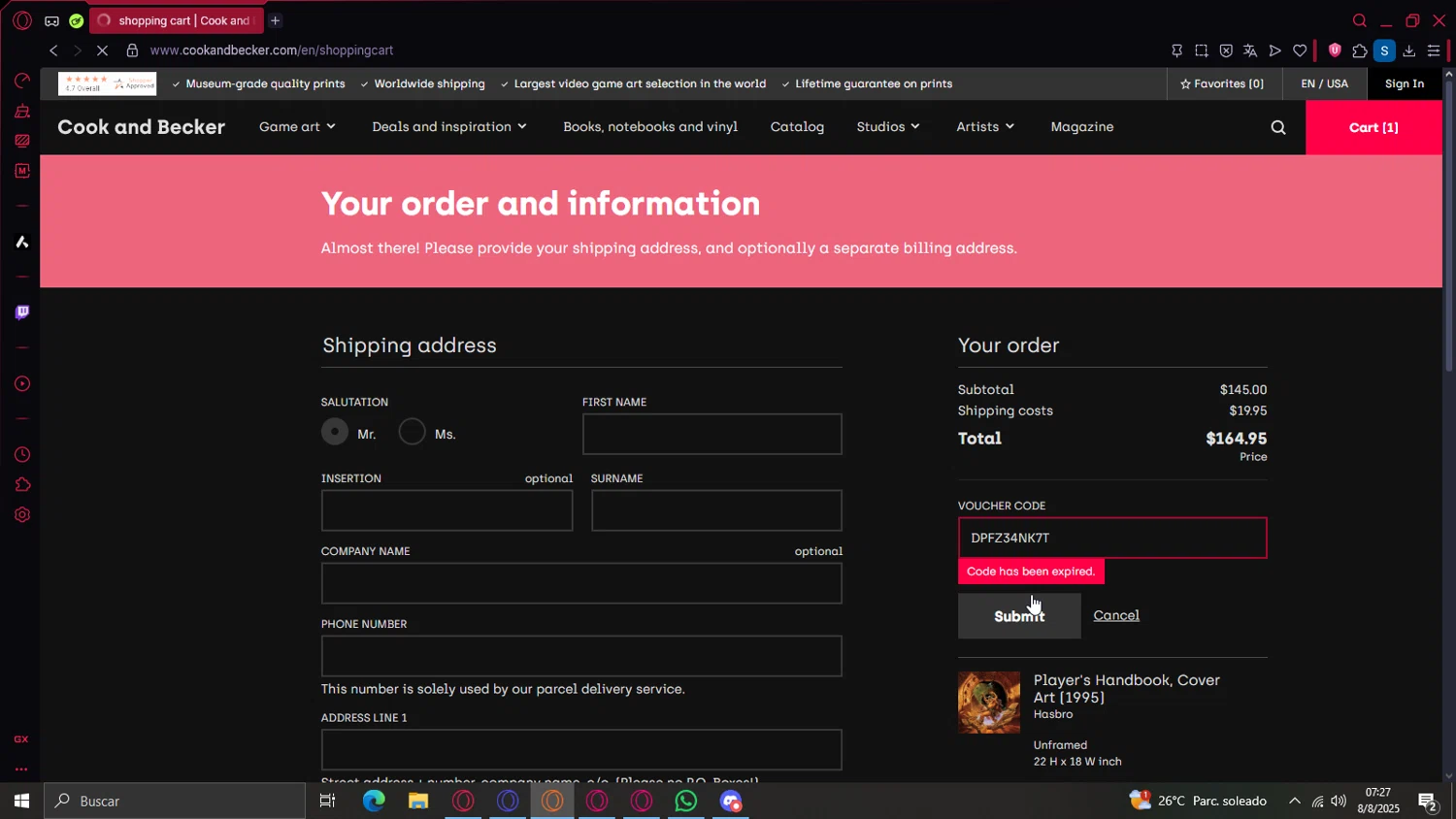Open the blue 'S' profile icon
Screen dimensions: 1456x819
click(x=1384, y=50)
